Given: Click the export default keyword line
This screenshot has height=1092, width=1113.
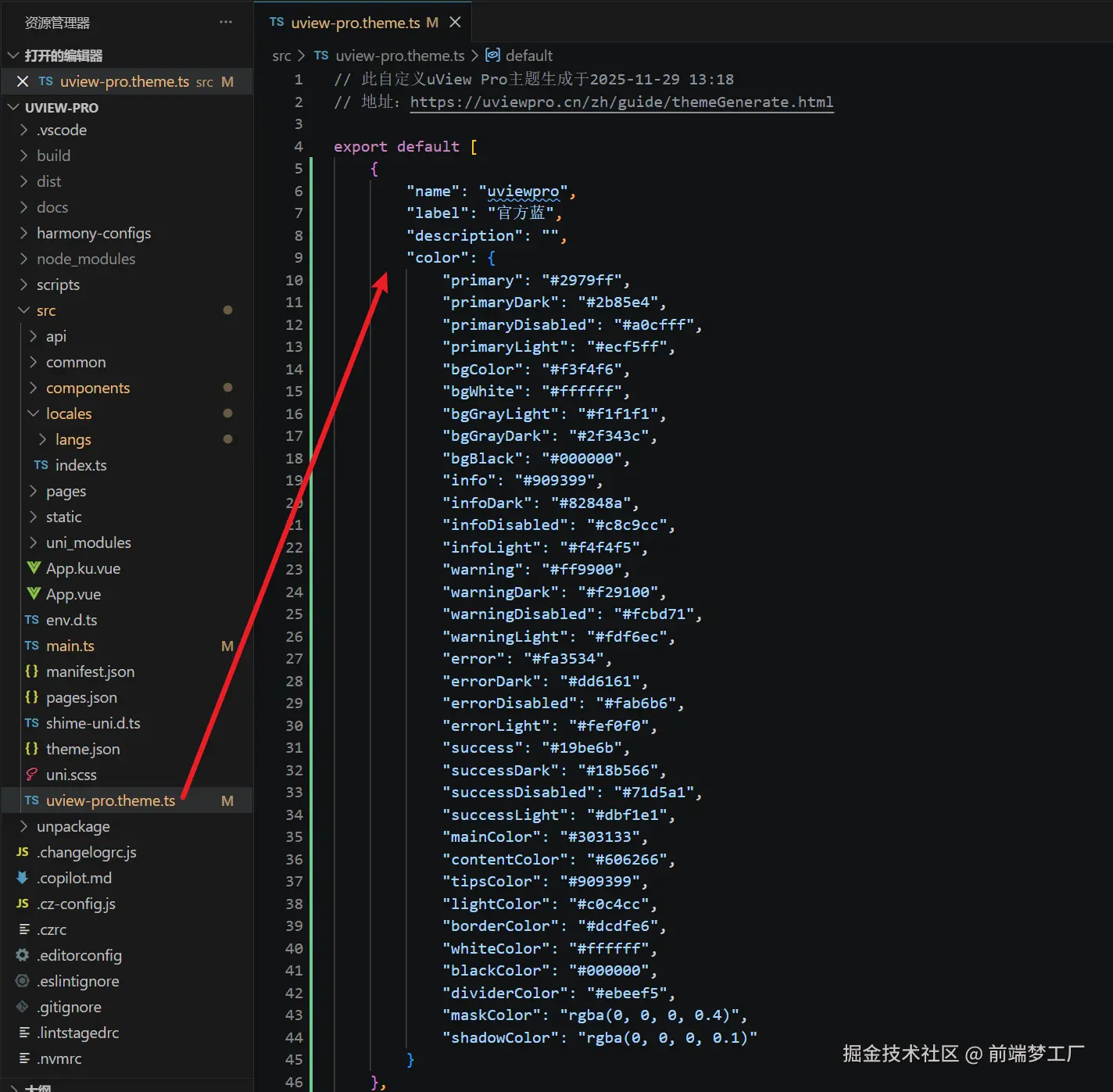Looking at the screenshot, I should [405, 146].
